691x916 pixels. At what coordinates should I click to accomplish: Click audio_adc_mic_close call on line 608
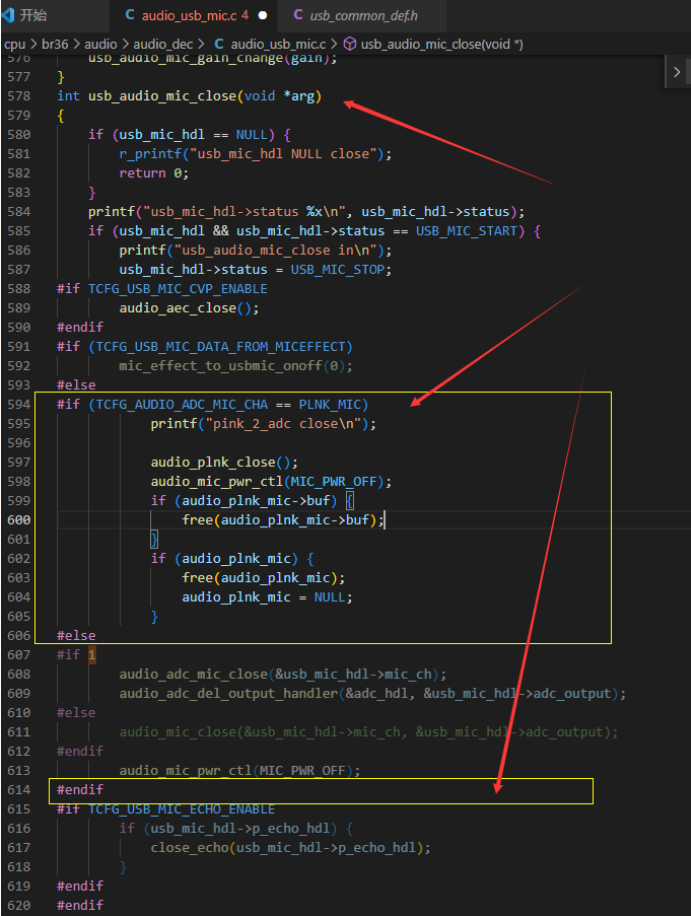pos(193,674)
